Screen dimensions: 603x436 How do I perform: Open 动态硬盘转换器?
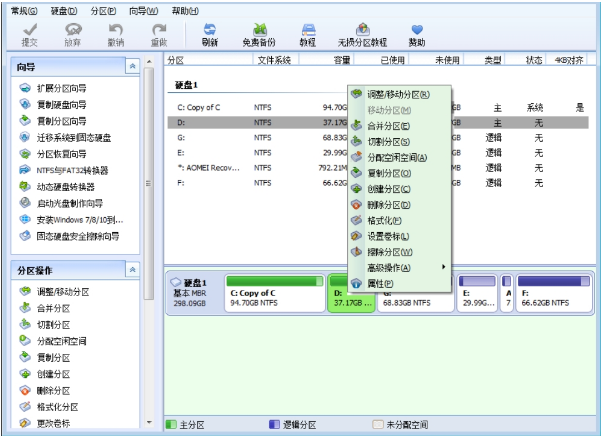click(x=57, y=187)
